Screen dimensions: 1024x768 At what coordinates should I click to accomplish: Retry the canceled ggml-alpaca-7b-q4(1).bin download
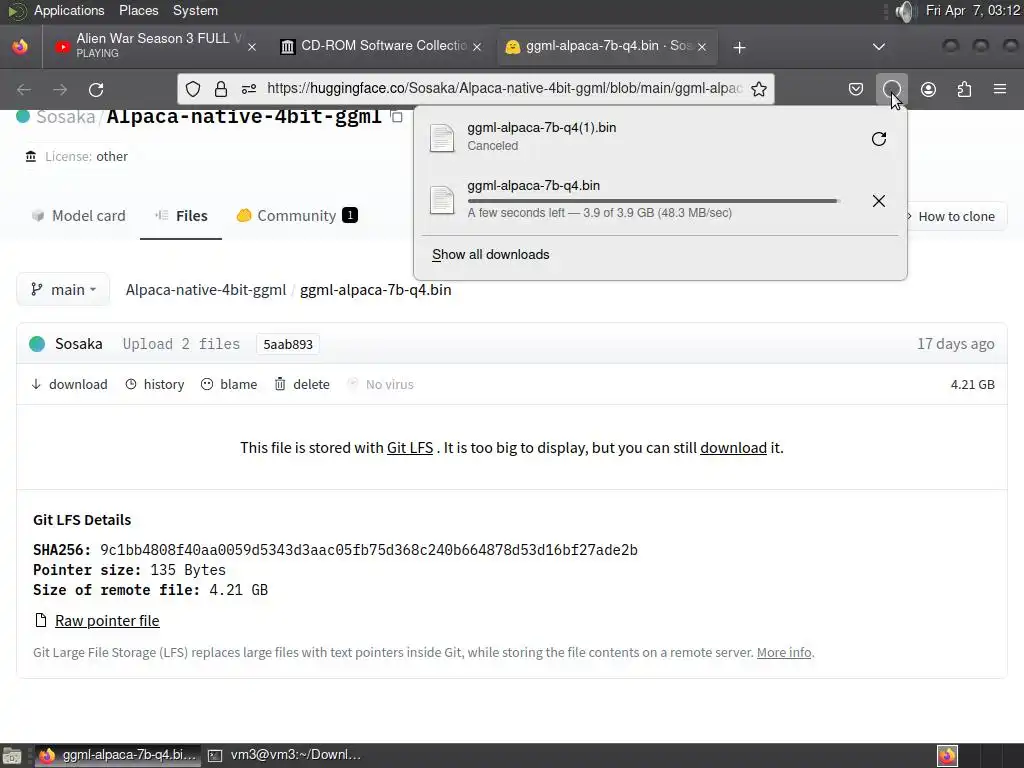tap(878, 138)
